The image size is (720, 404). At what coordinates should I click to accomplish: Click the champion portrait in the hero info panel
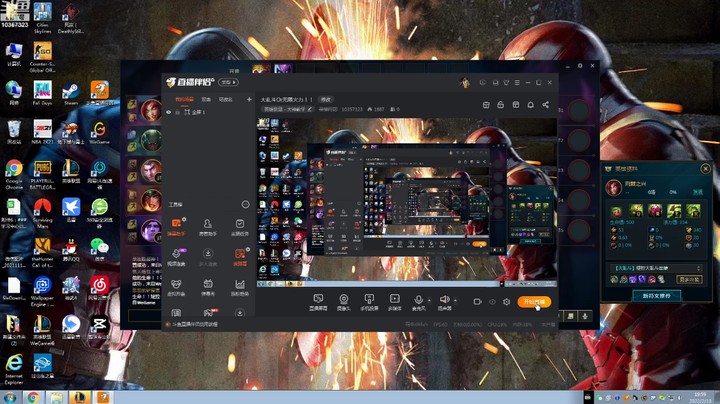[x=614, y=187]
